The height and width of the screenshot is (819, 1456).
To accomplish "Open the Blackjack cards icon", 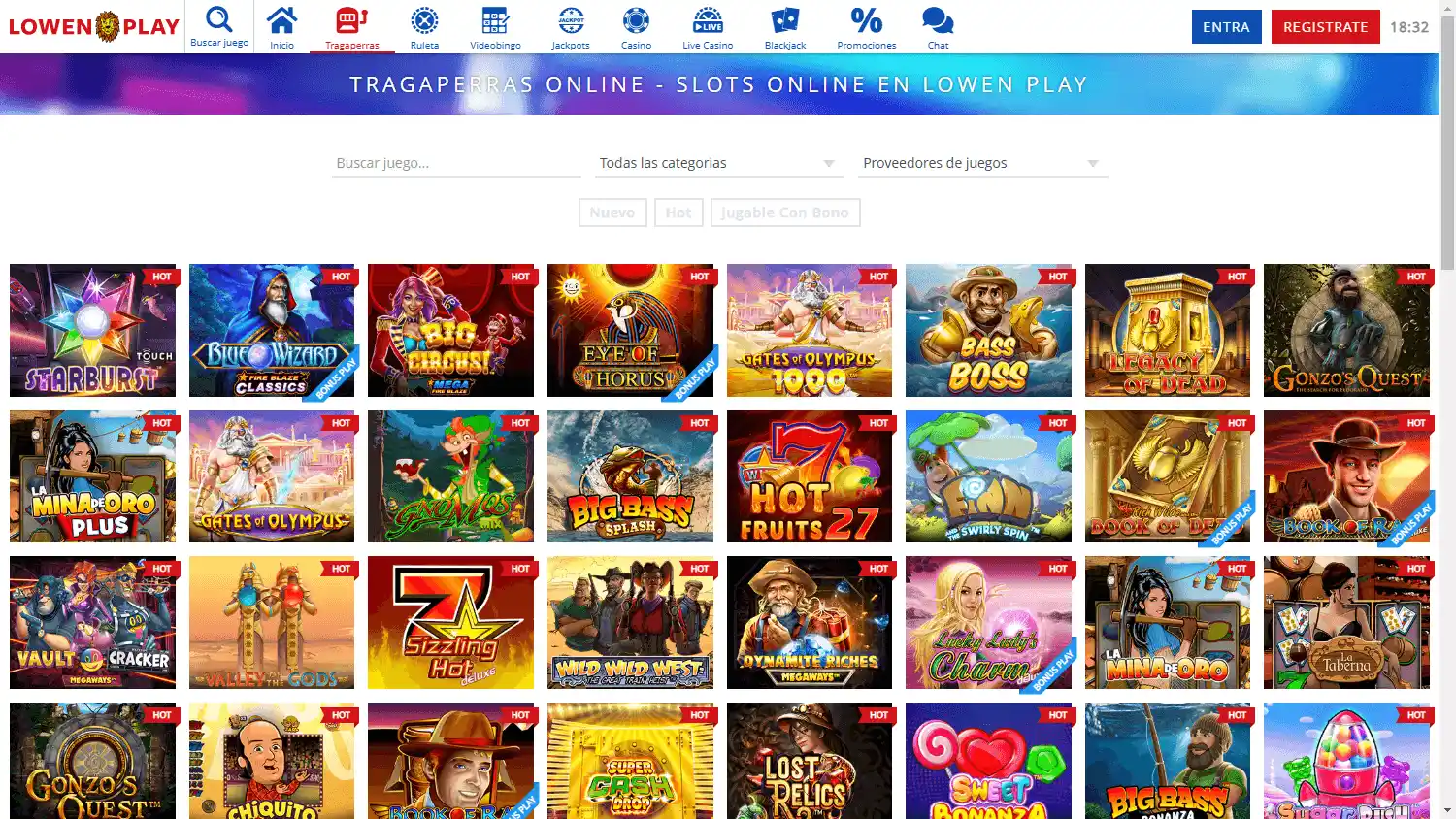I will [784, 20].
